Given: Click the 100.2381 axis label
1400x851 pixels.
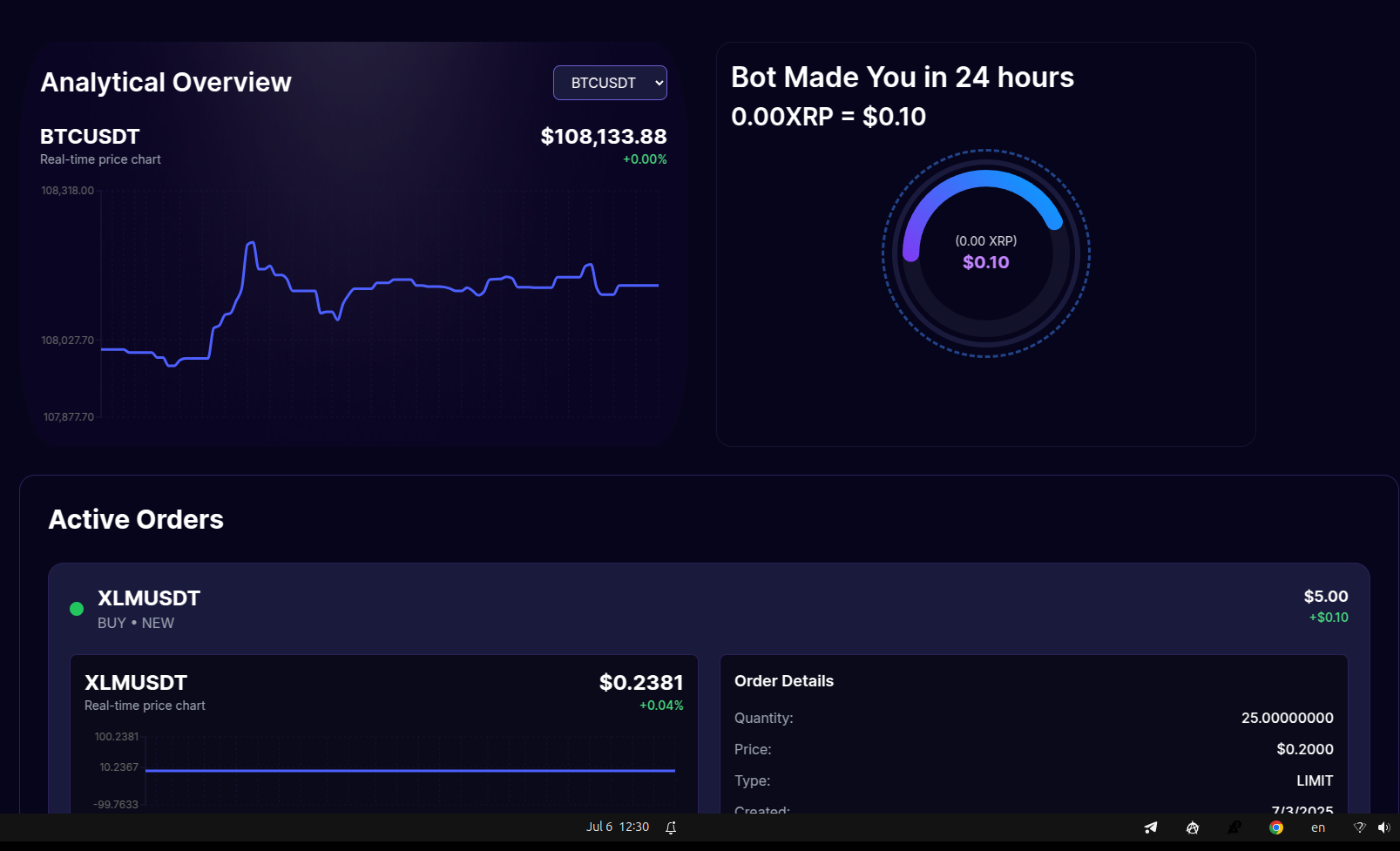Looking at the screenshot, I should point(117,737).
